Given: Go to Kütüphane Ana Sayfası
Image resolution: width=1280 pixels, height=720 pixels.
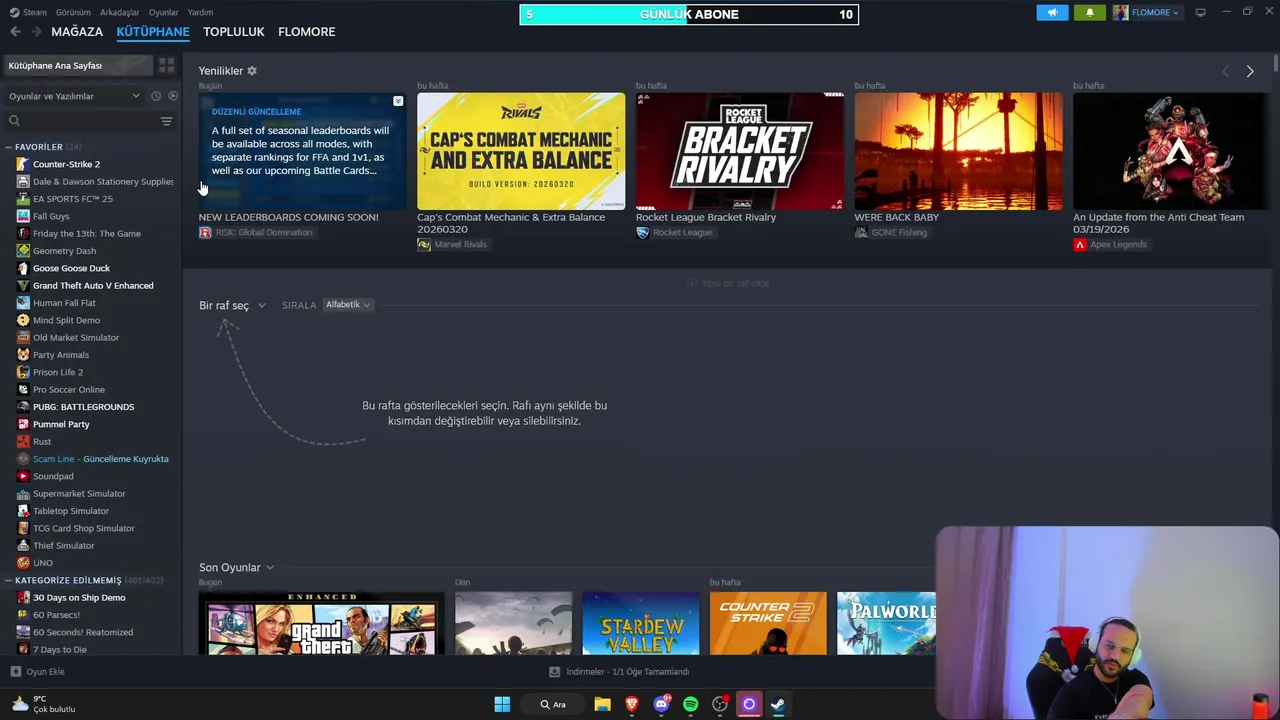Looking at the screenshot, I should tap(77, 65).
